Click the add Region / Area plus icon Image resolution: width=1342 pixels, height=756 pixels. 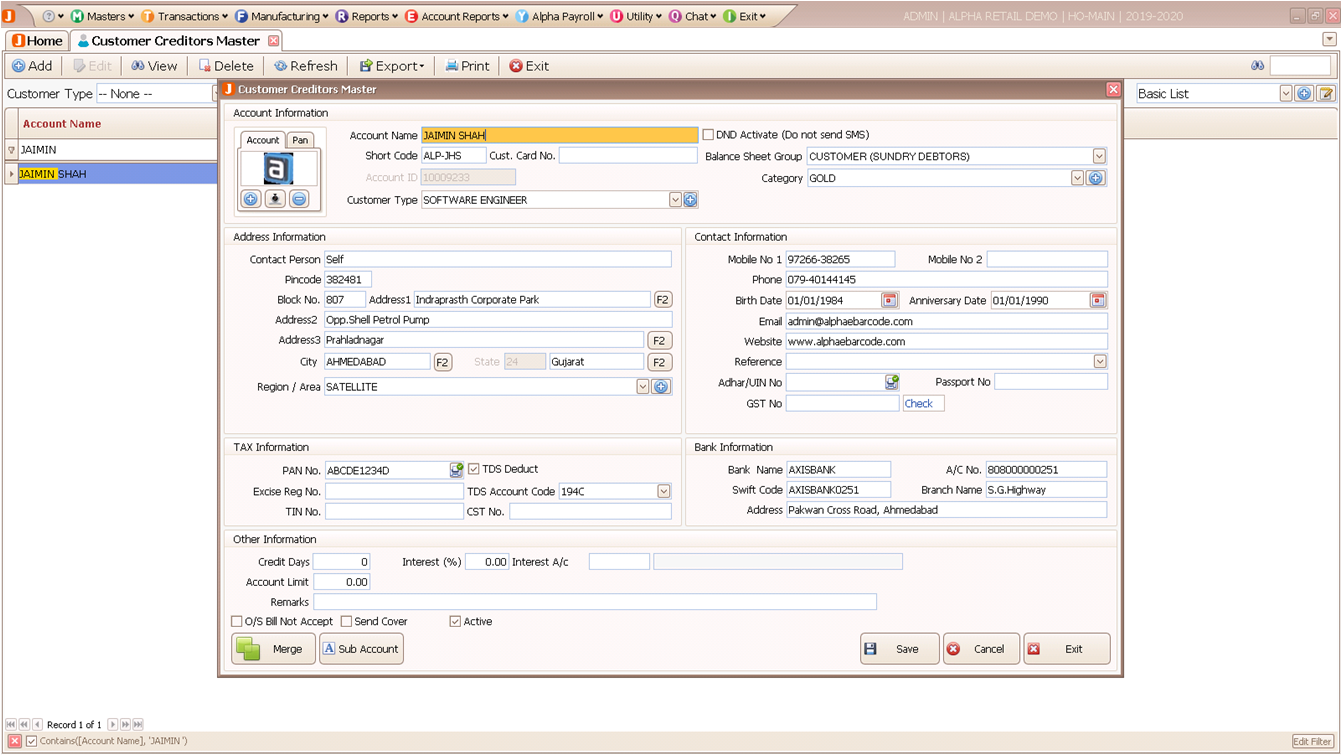[661, 387]
